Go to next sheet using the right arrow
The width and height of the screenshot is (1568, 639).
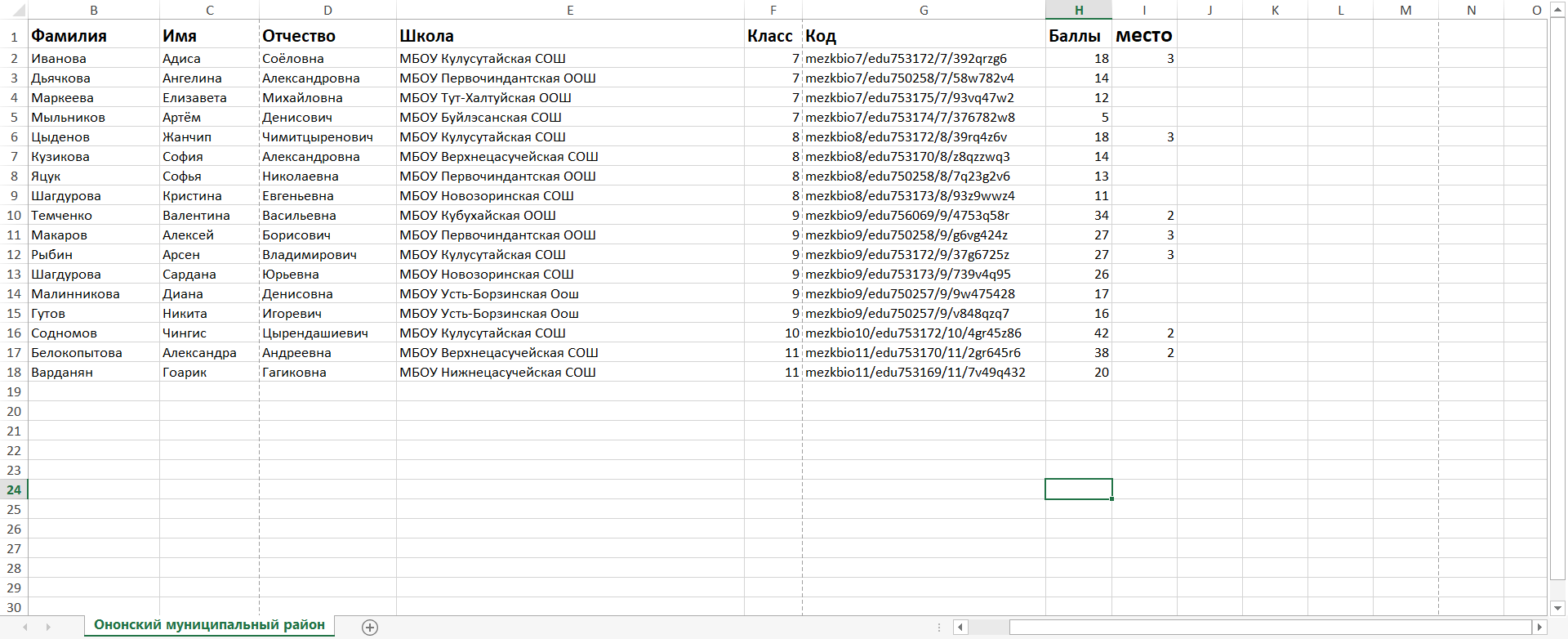click(48, 627)
